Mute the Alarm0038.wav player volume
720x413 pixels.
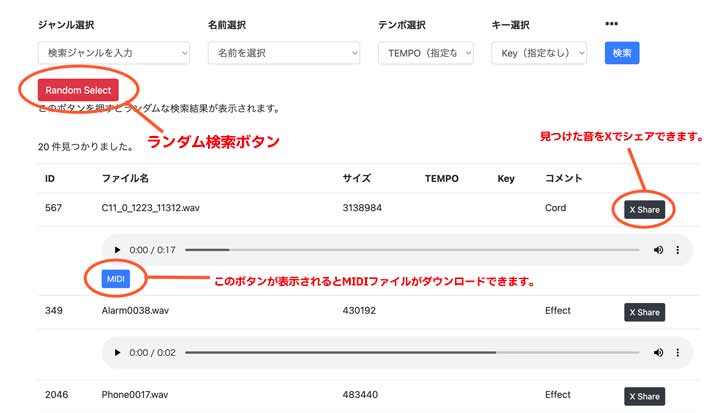pos(658,352)
